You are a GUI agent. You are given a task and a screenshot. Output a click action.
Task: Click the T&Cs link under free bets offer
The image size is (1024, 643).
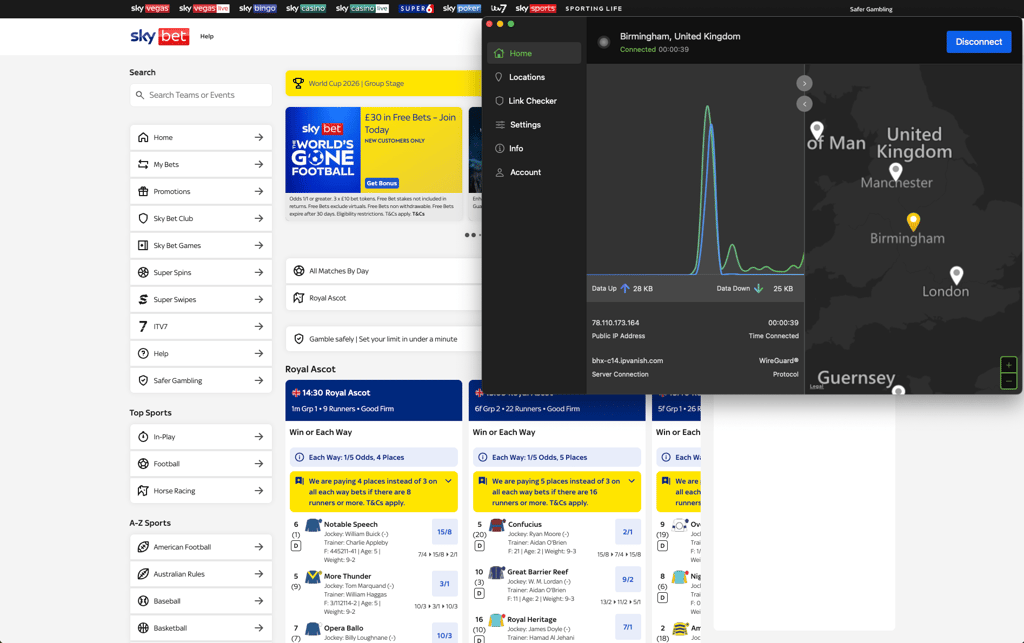coord(418,214)
